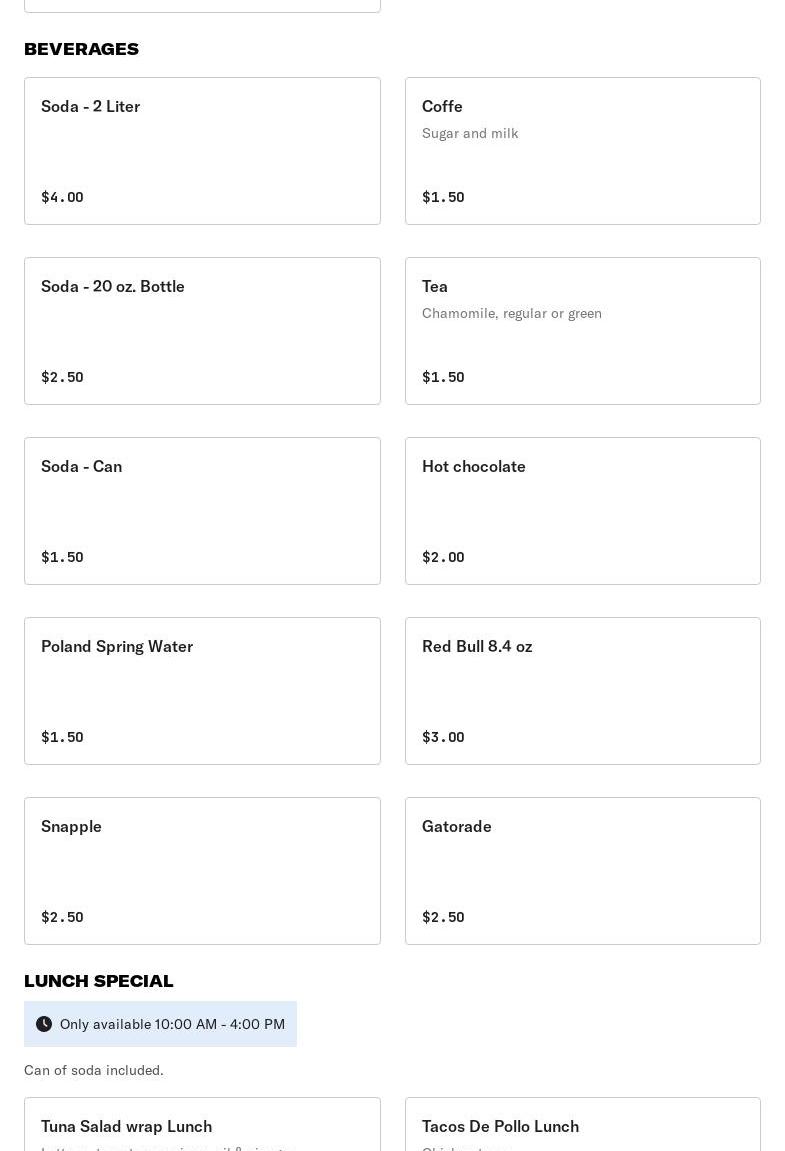The width and height of the screenshot is (785, 1151).
Task: Click the $2.00 Hot chocolate price
Action: coord(443,557)
